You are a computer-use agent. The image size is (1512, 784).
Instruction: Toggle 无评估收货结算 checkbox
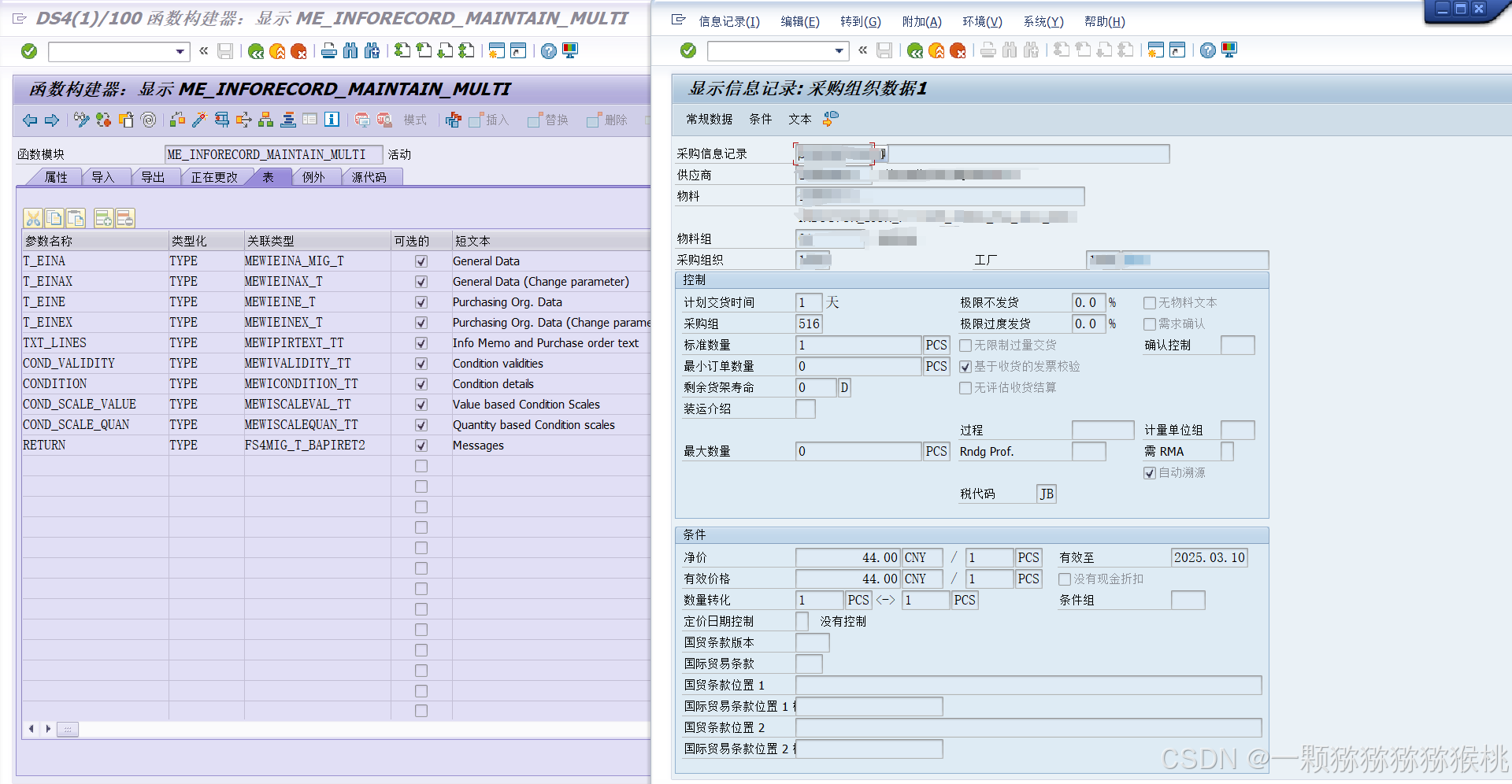coord(965,388)
